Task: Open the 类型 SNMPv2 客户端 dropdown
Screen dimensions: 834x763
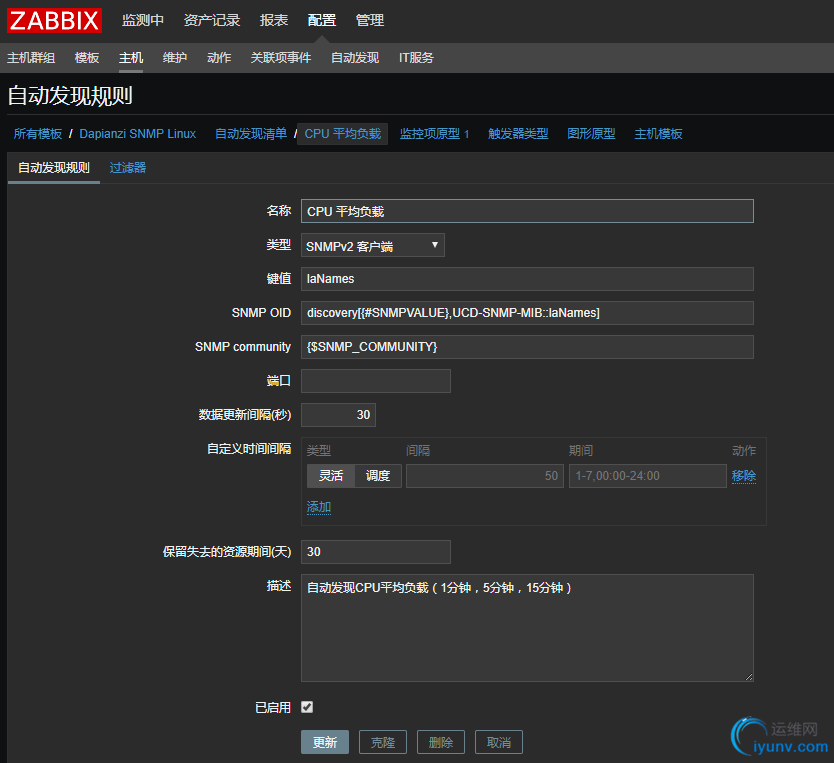Action: tap(373, 245)
